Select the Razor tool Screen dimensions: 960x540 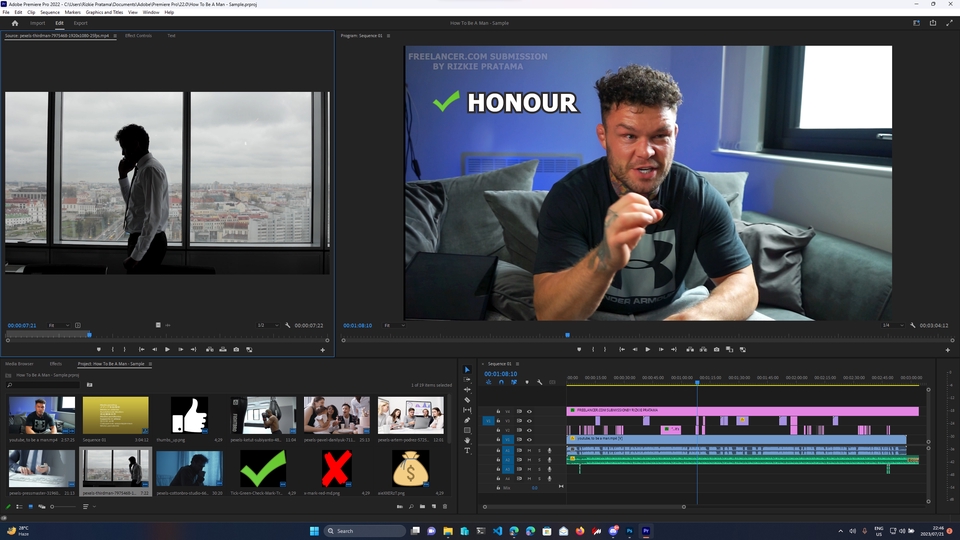[467, 400]
